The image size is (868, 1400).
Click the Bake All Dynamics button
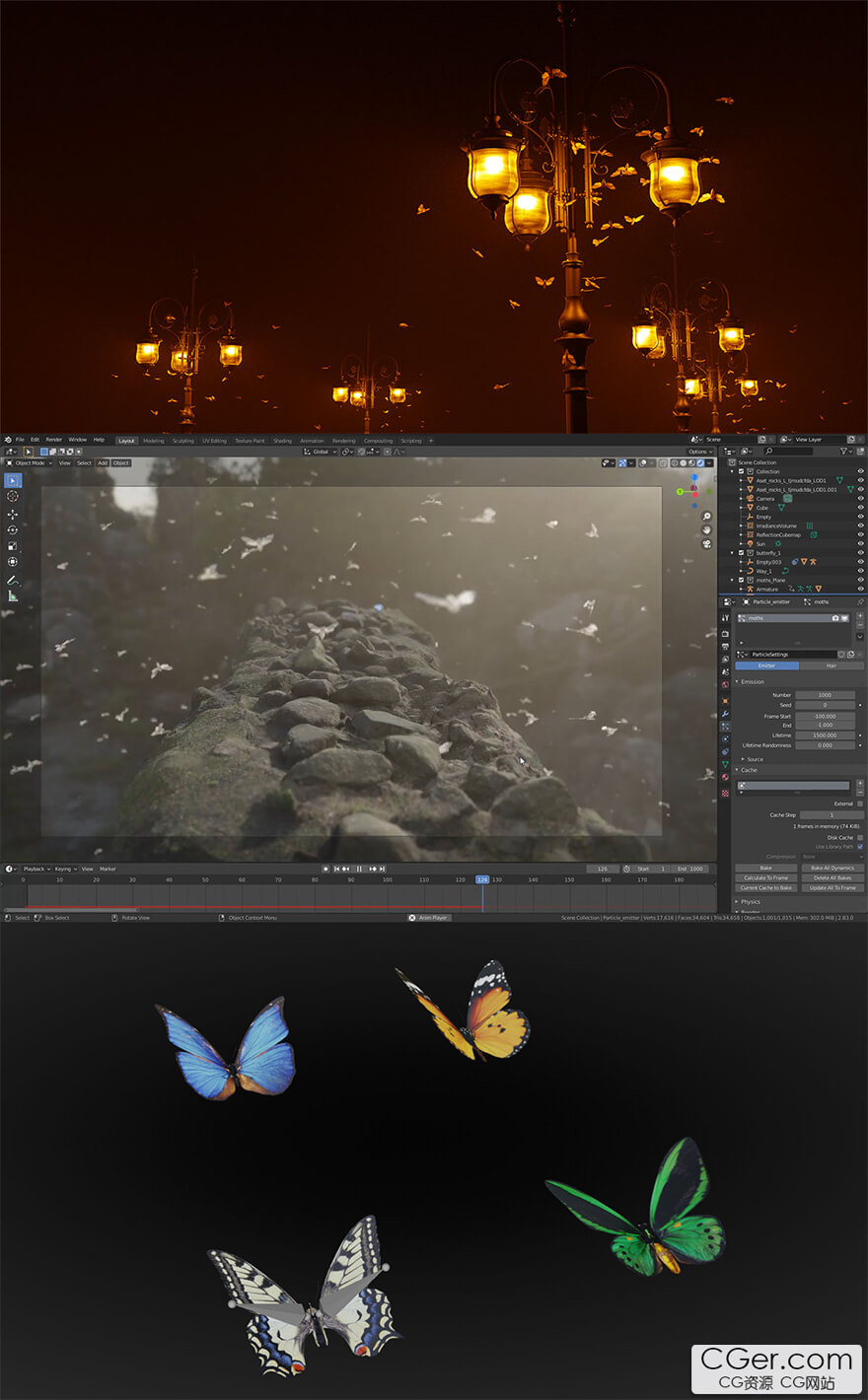coord(832,868)
